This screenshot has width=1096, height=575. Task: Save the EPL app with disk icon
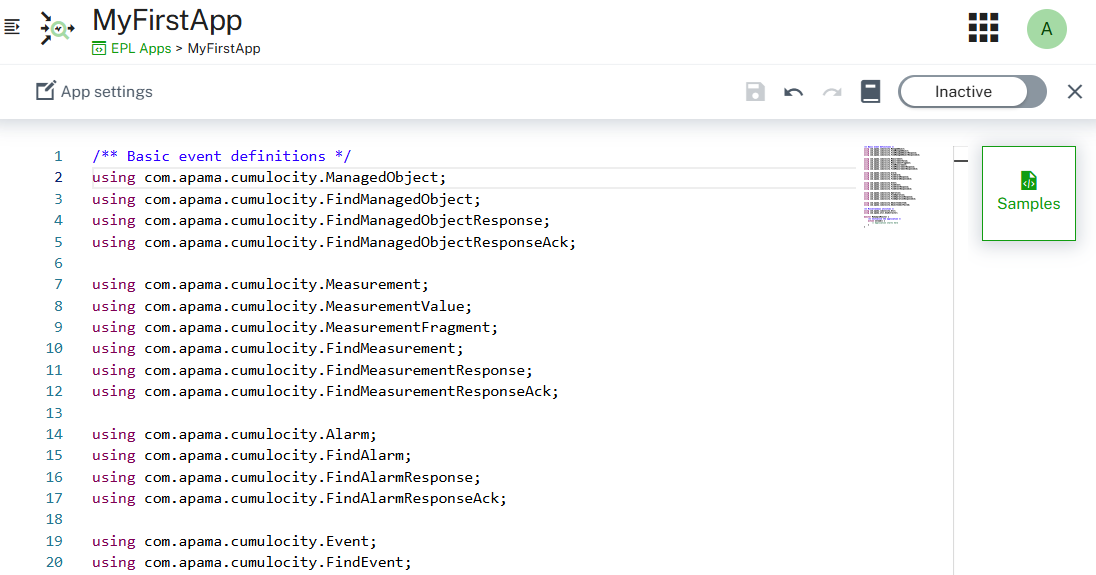755,92
